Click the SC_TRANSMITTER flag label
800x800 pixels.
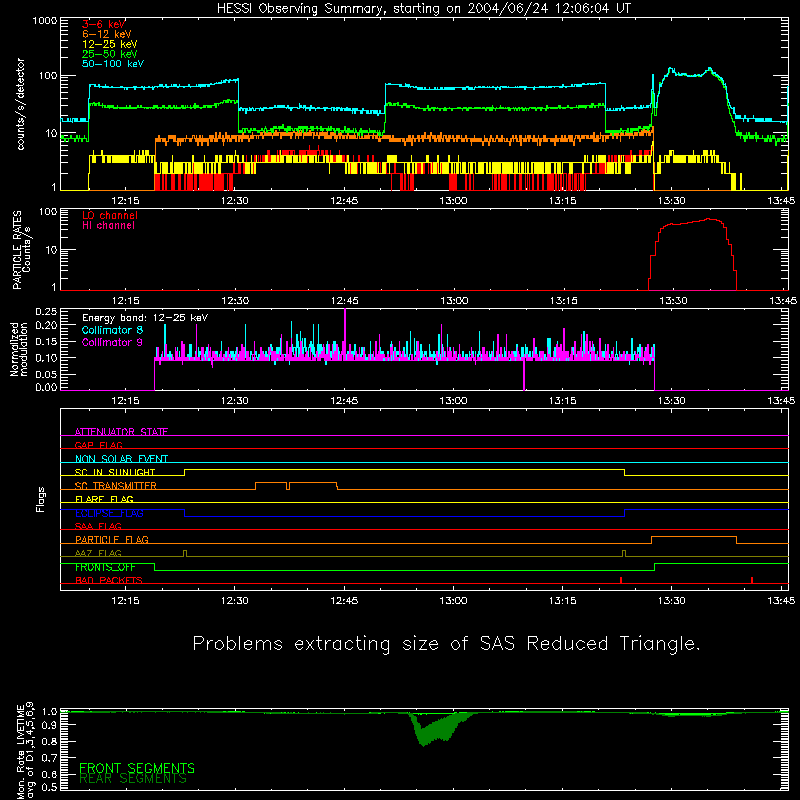[115, 486]
